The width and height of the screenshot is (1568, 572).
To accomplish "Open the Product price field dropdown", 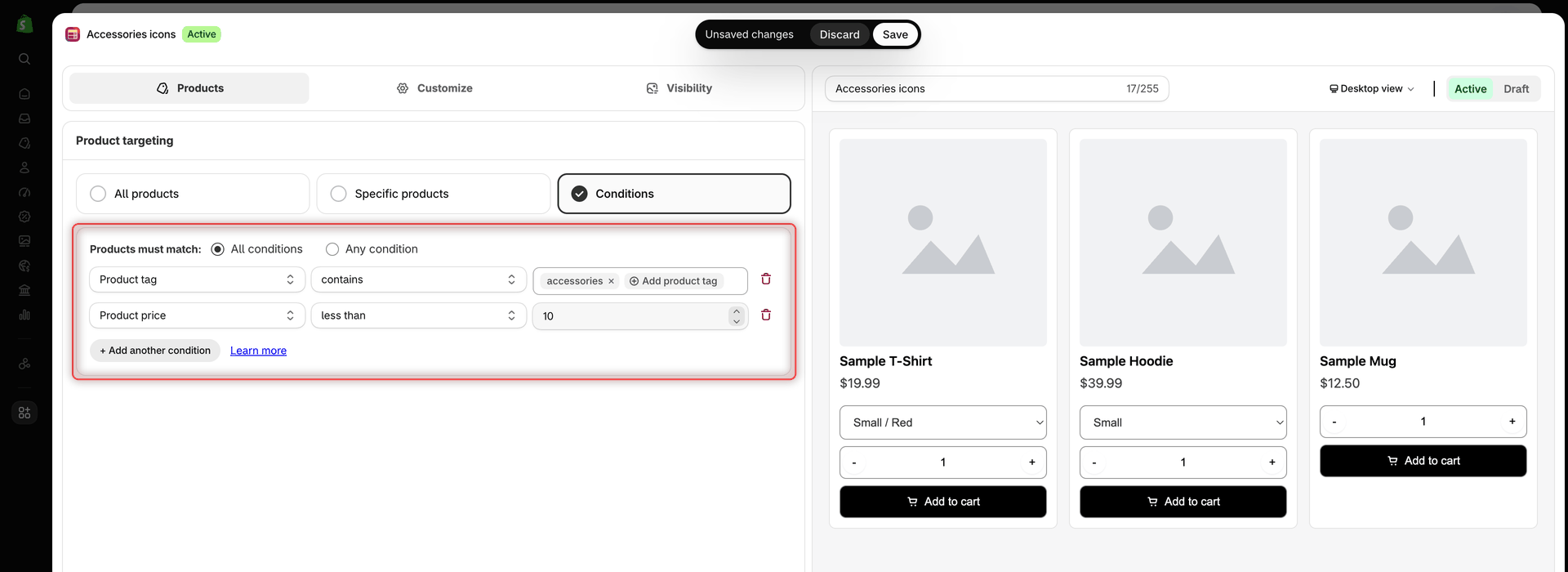I will click(x=197, y=315).
